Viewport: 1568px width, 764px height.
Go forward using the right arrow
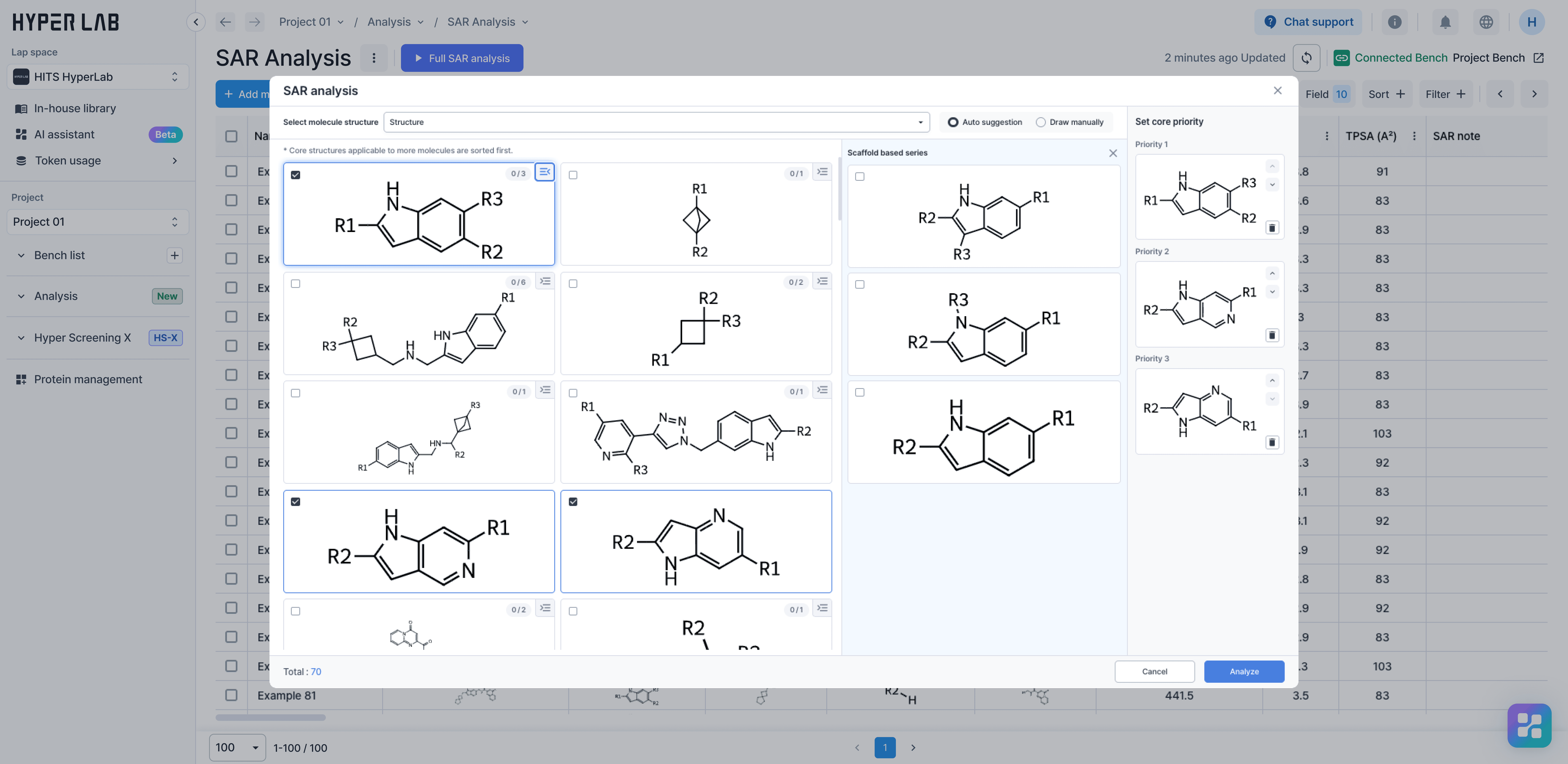click(254, 22)
